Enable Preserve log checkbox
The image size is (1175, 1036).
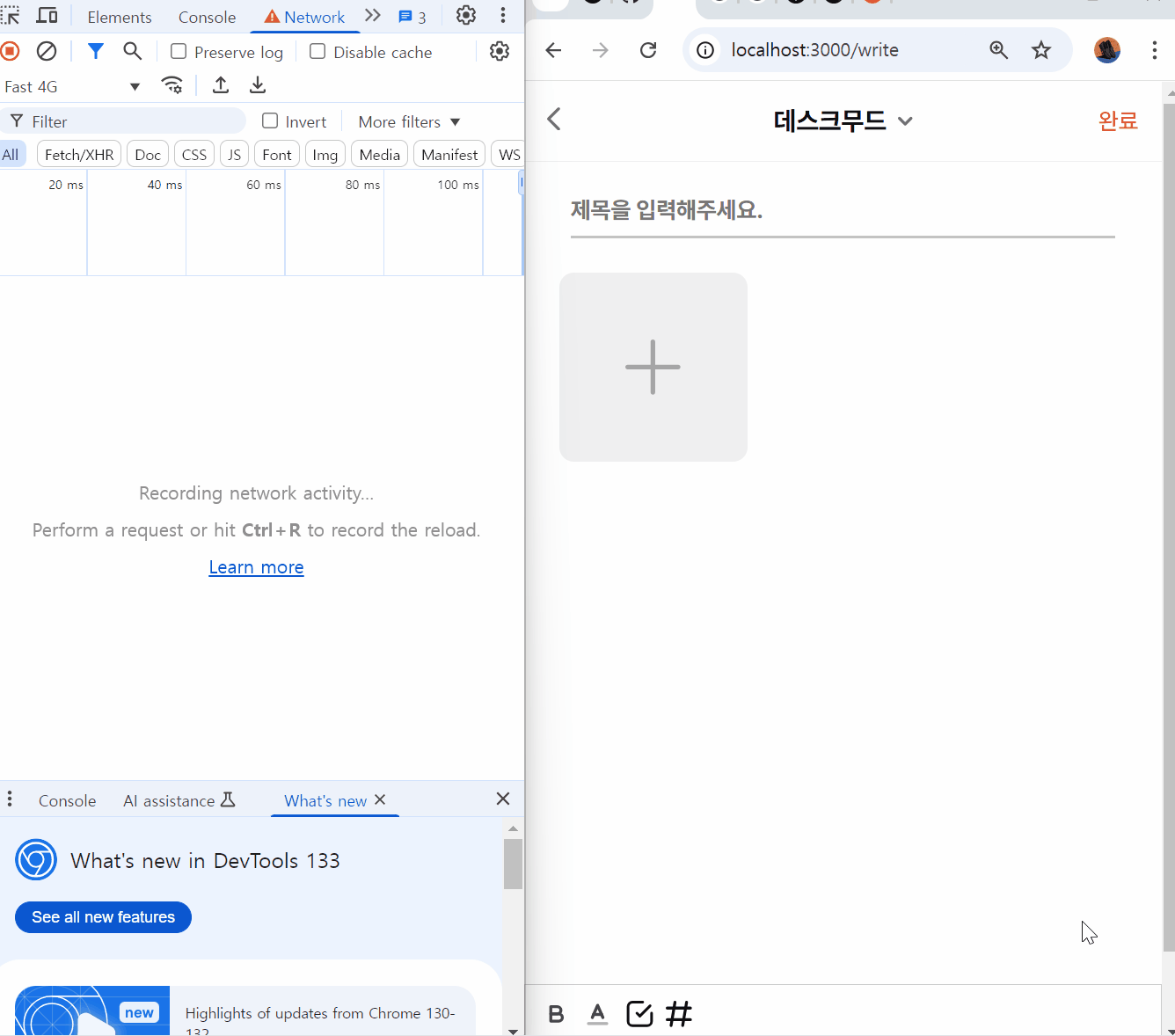coord(179,51)
